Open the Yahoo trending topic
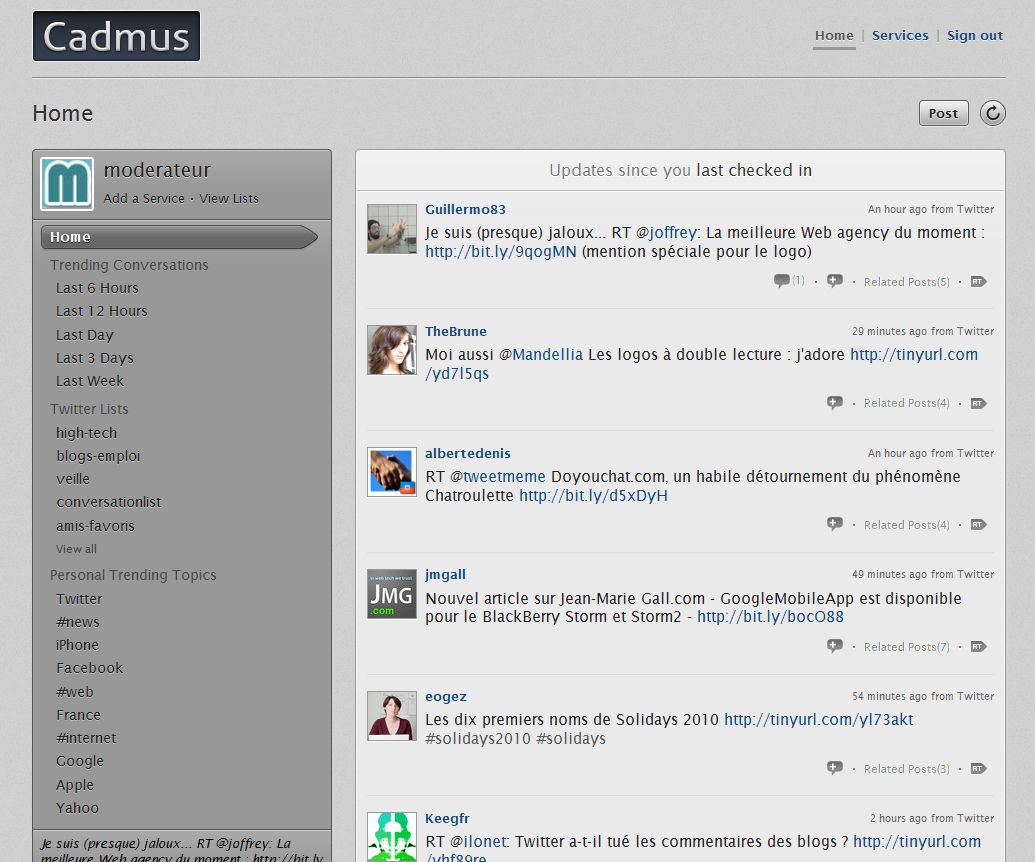 (77, 808)
